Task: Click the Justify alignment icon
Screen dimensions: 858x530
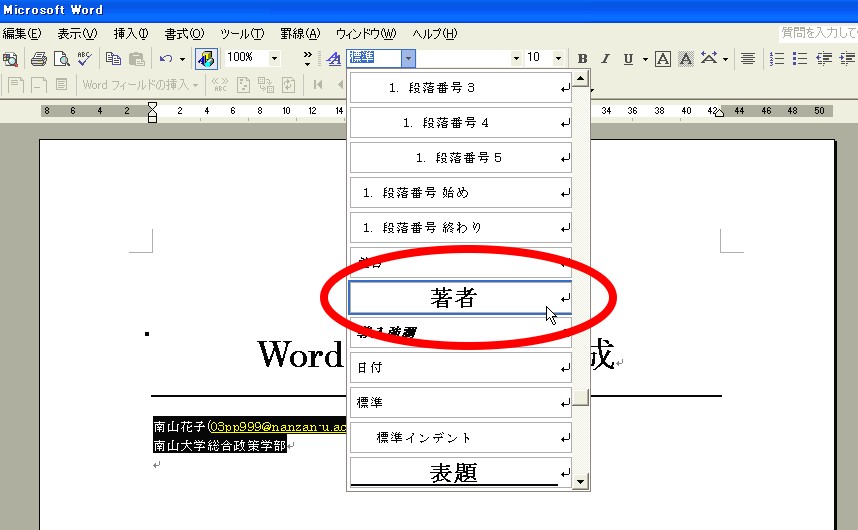Action: (x=748, y=59)
